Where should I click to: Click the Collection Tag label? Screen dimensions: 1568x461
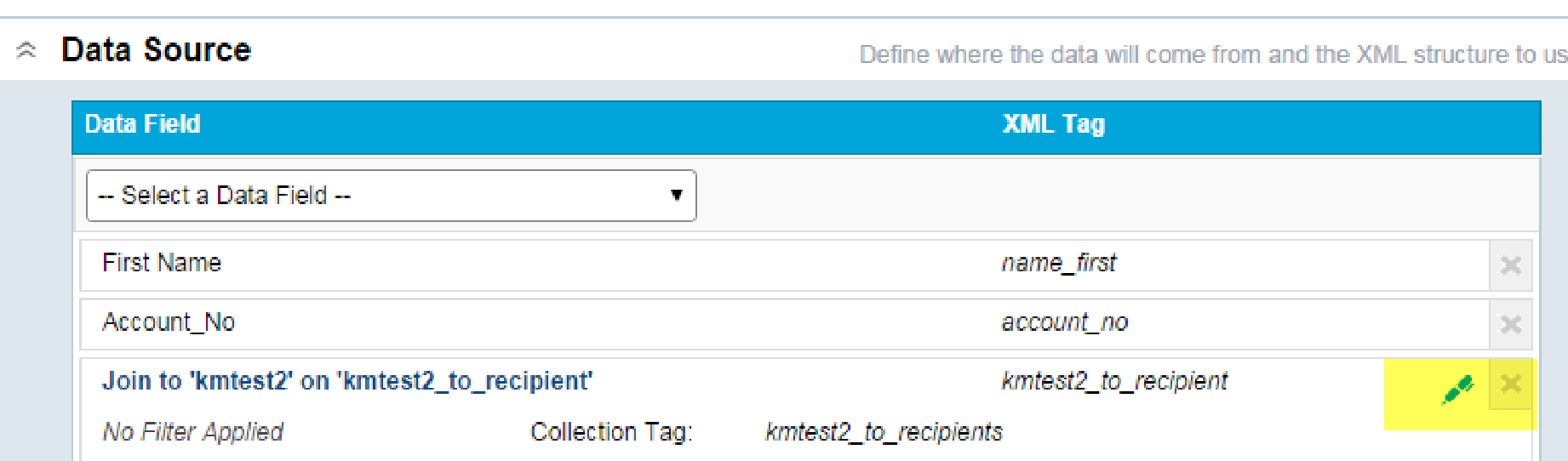coord(611,432)
